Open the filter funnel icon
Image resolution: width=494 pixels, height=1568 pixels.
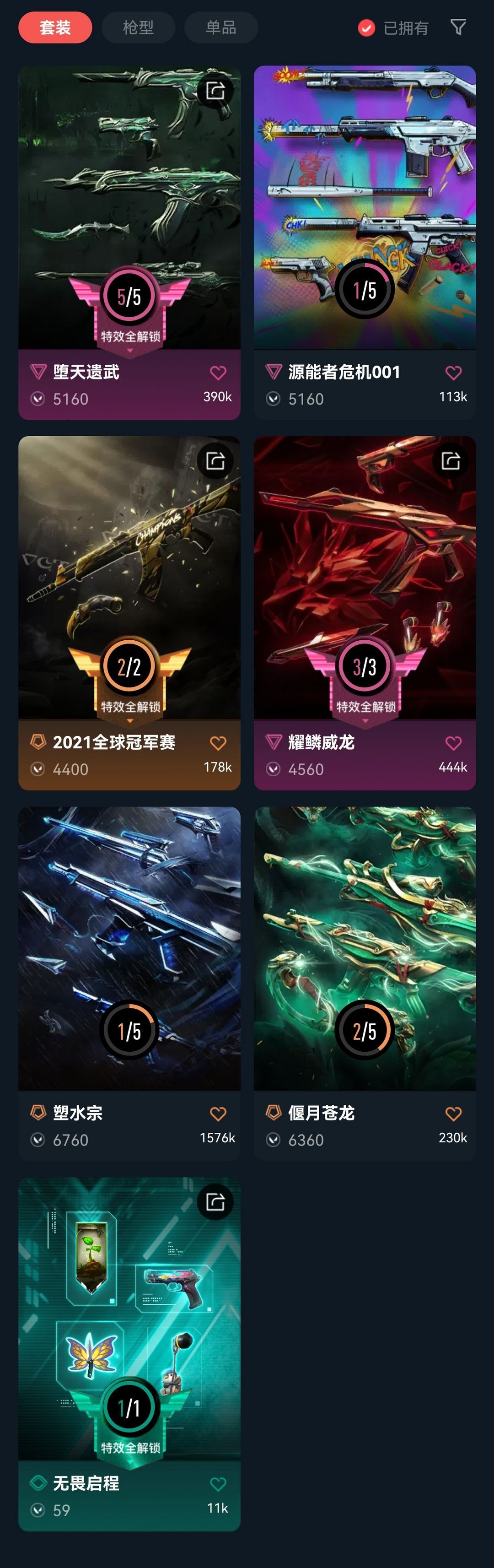(458, 27)
